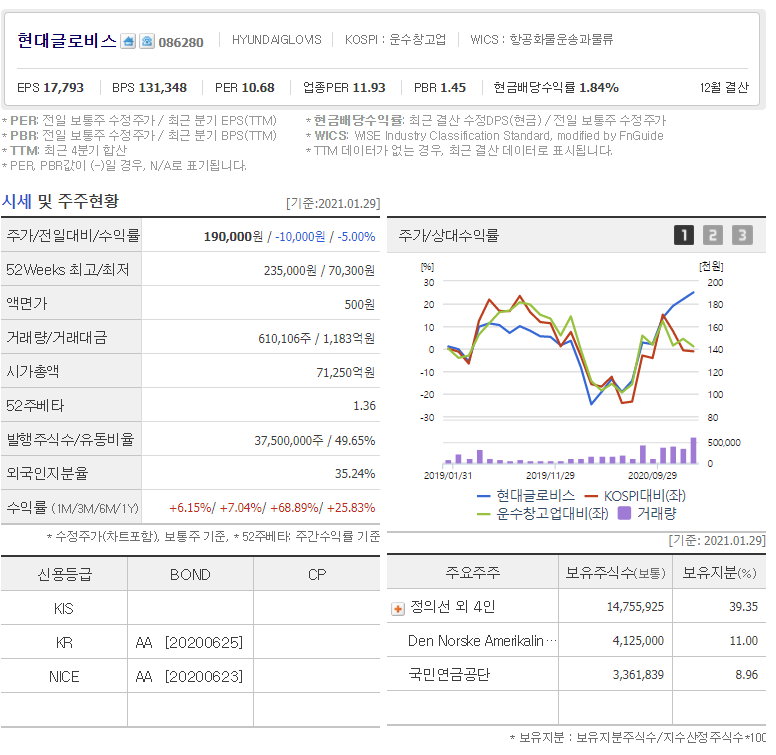
Task: Select the 1.36 beta value
Action: click(x=364, y=406)
